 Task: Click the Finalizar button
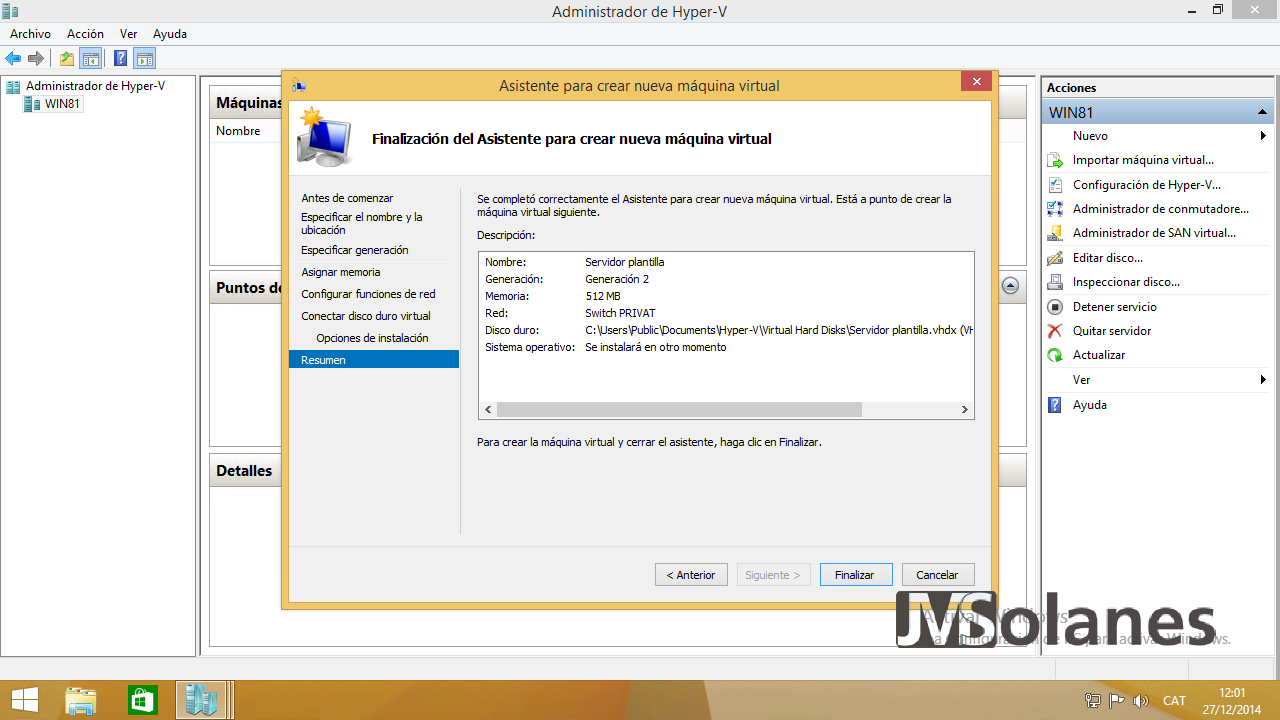point(855,575)
